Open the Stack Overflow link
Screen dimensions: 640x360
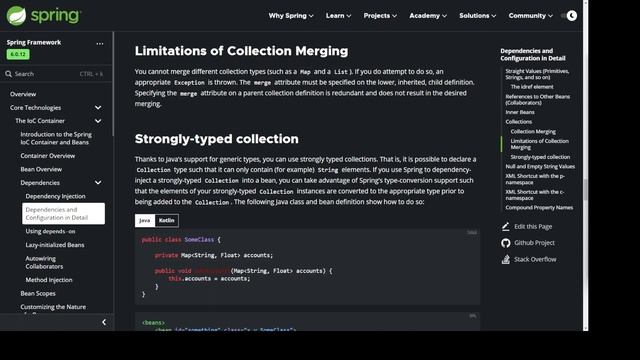pyautogui.click(x=535, y=259)
